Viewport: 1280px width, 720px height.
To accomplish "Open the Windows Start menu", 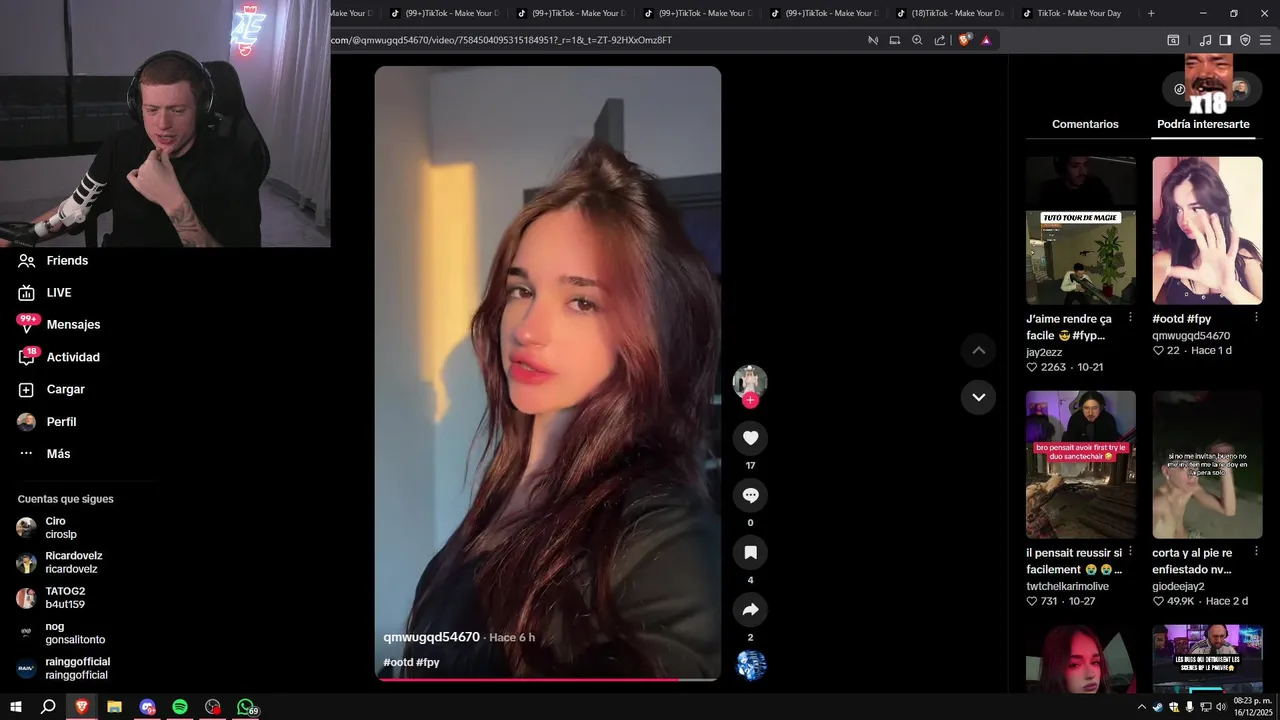I will pos(16,707).
